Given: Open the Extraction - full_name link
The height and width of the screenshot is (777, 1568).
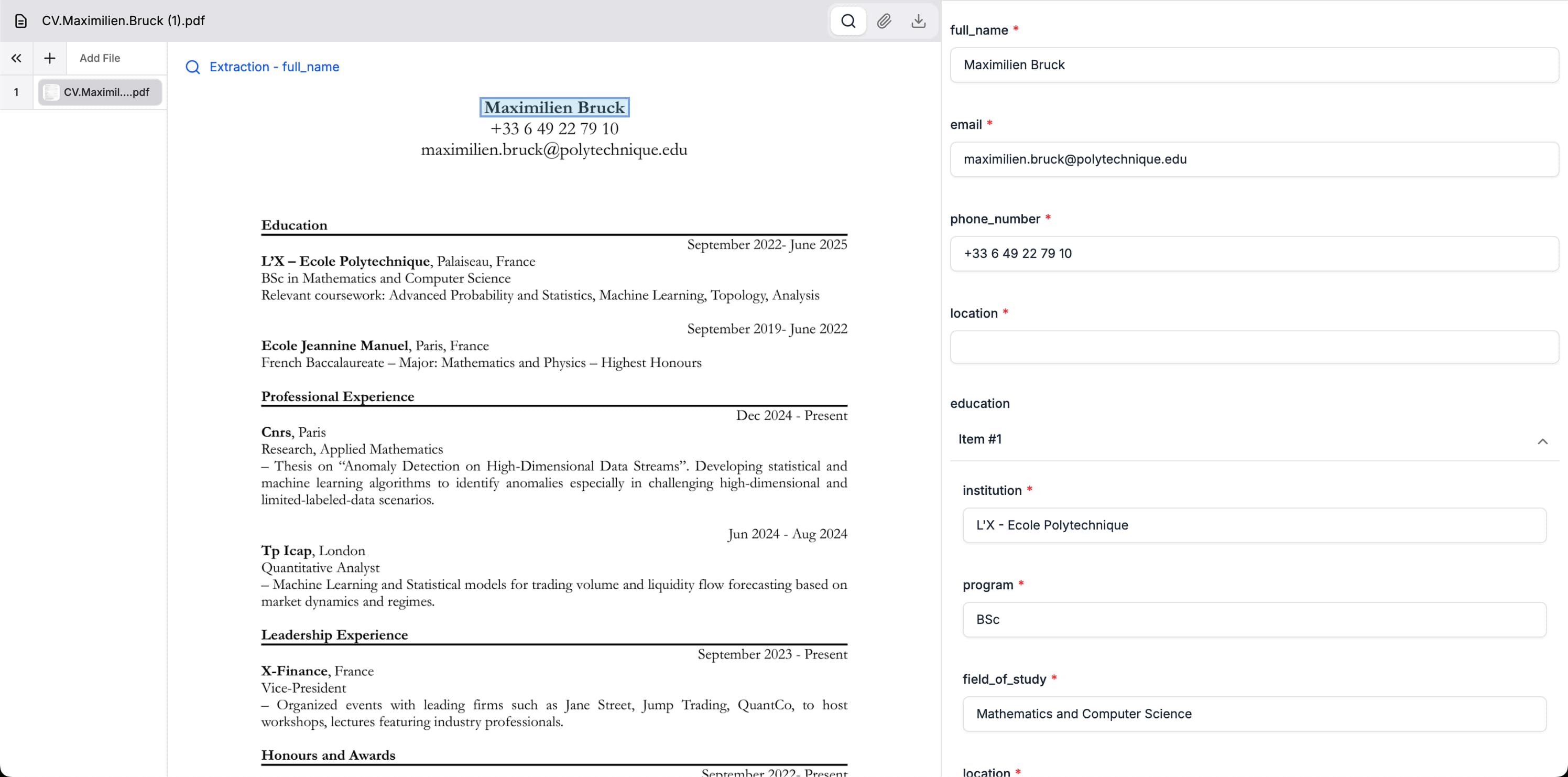Looking at the screenshot, I should click(x=274, y=67).
